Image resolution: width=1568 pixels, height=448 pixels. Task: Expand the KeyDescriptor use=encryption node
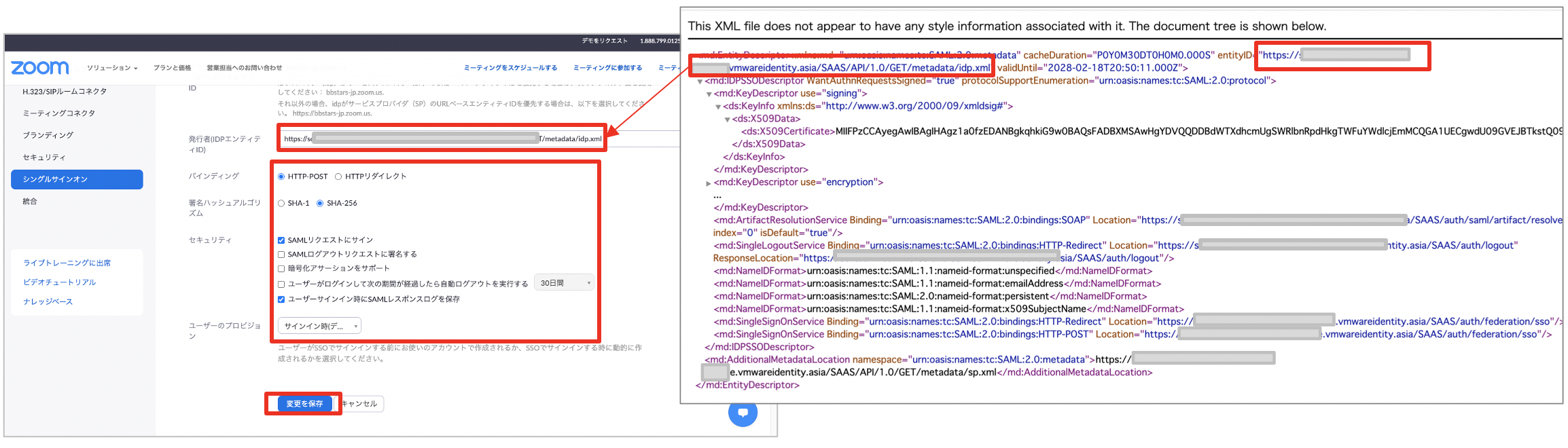(709, 183)
